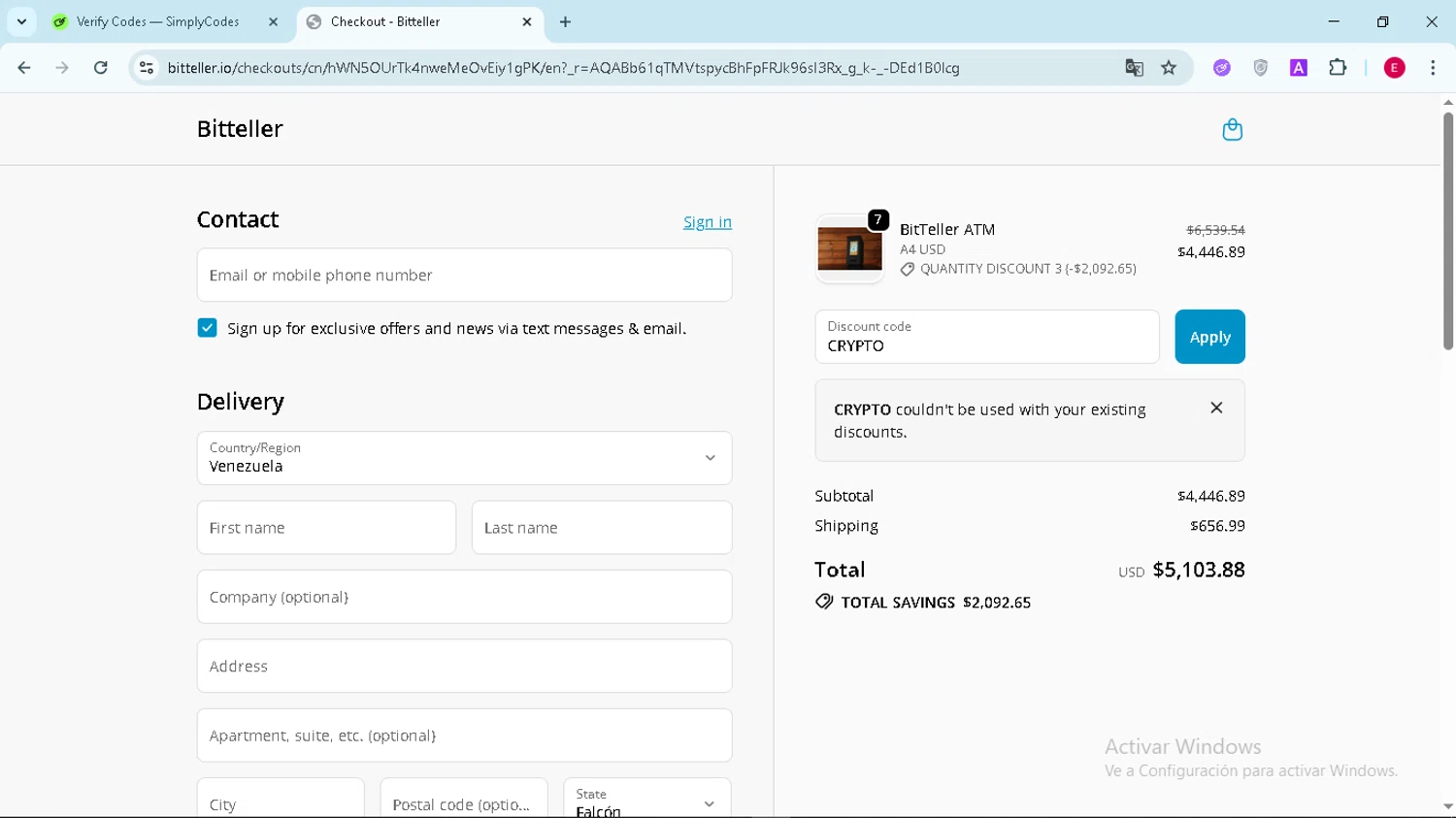Minimize the Chrome window

pyautogui.click(x=1334, y=21)
